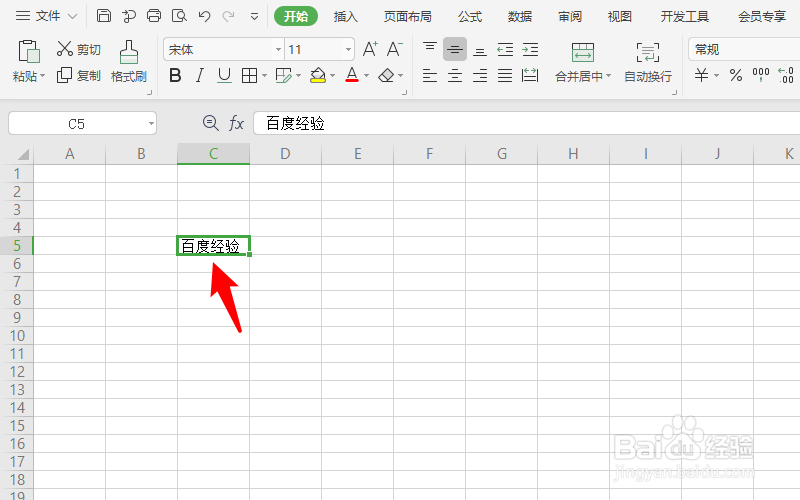The height and width of the screenshot is (500, 800).
Task: Click the C5 Name Box field
Action: click(82, 123)
